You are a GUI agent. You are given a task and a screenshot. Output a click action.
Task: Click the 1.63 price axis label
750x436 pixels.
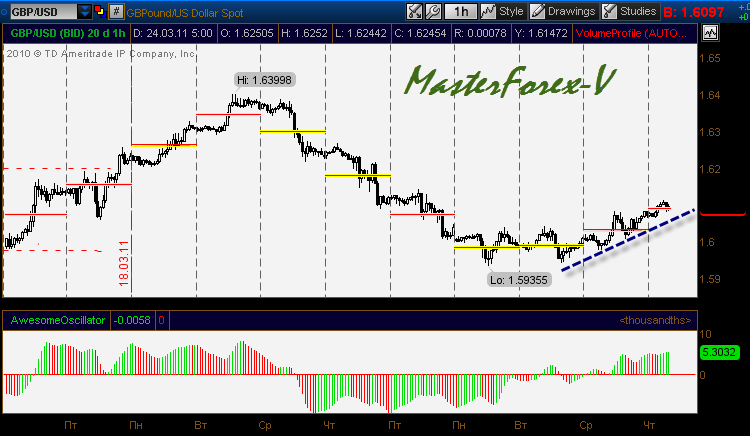pos(709,132)
